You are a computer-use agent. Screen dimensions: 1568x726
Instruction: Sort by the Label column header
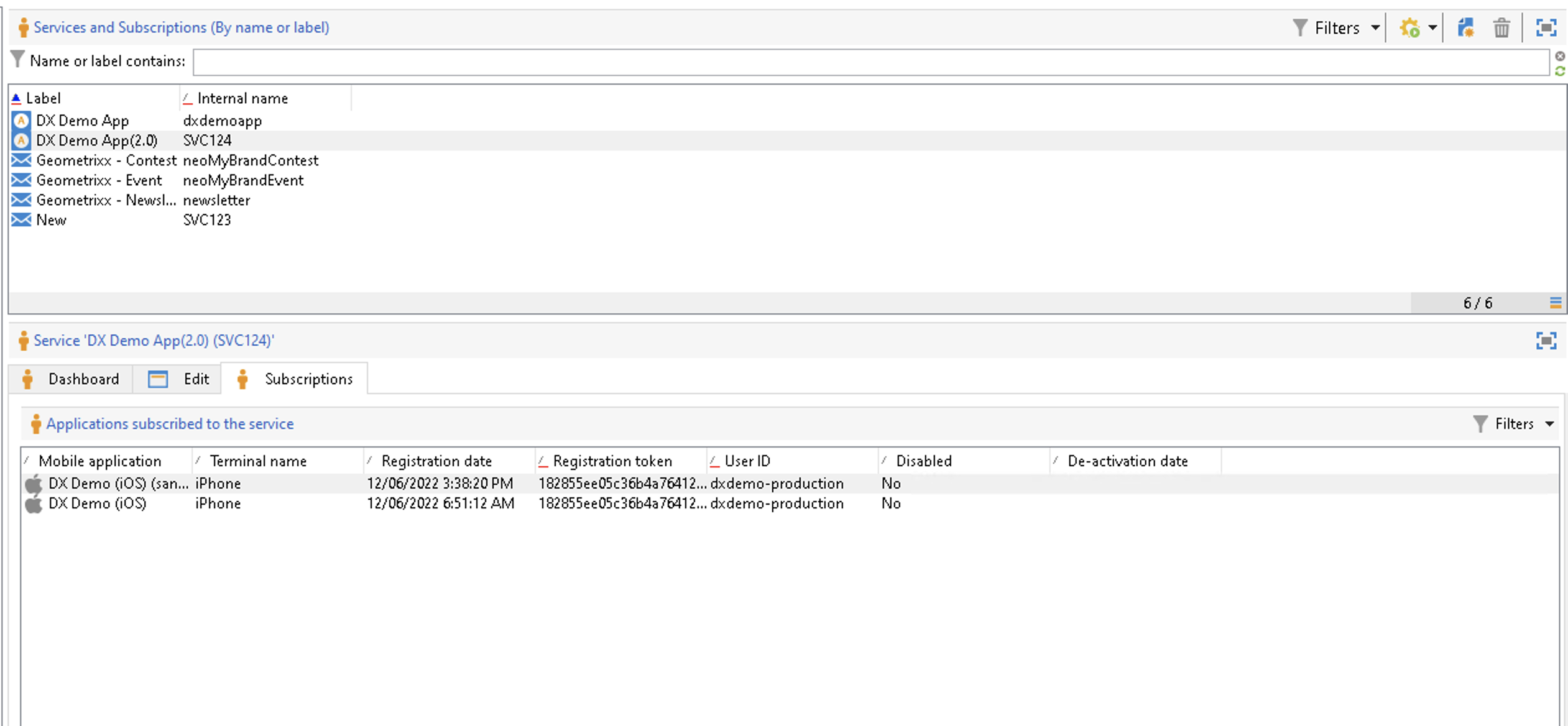click(95, 98)
